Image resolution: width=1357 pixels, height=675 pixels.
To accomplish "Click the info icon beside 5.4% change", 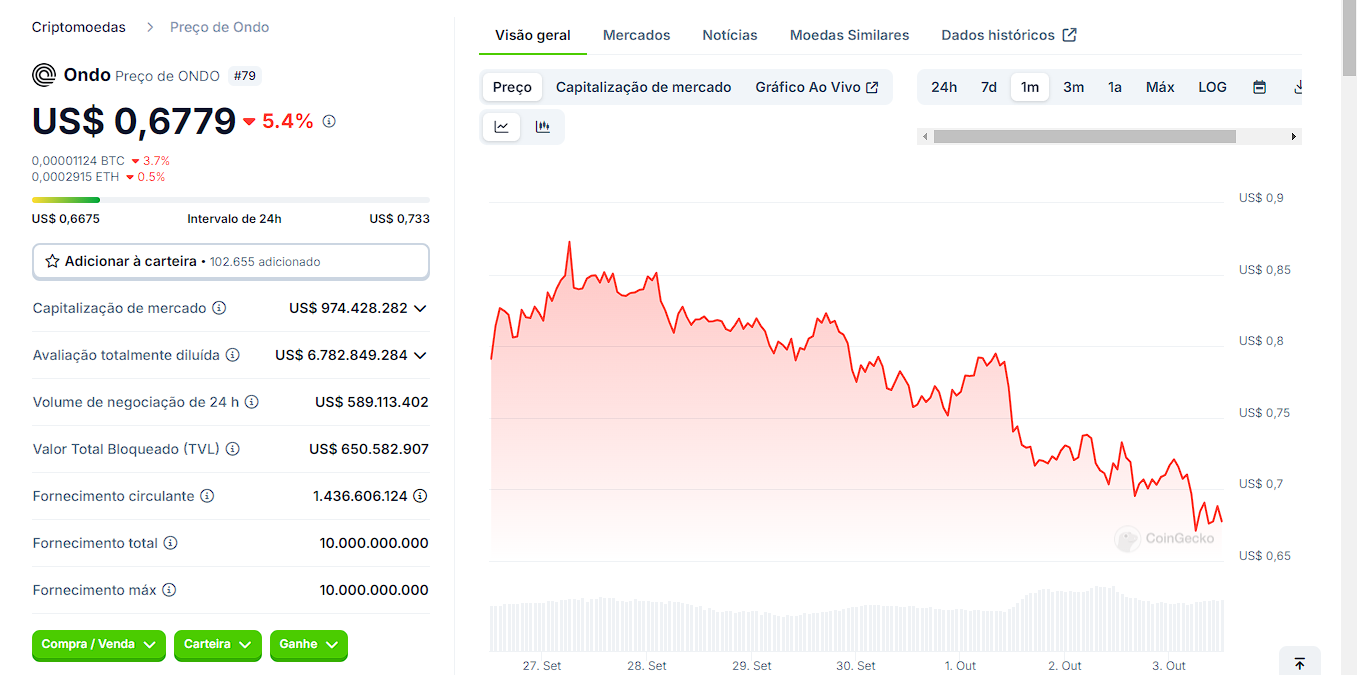I will [x=329, y=121].
